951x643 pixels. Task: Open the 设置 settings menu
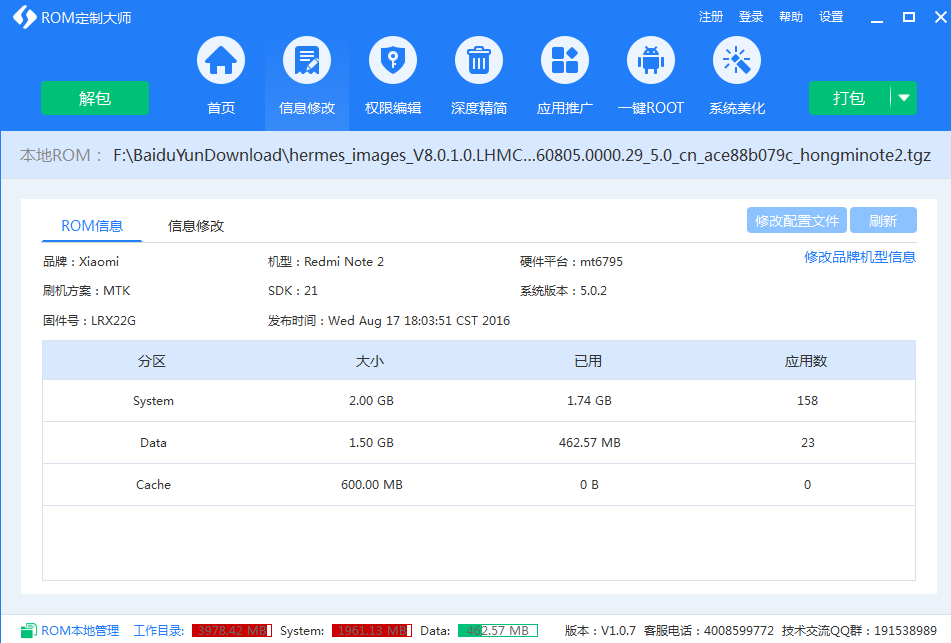tap(831, 17)
